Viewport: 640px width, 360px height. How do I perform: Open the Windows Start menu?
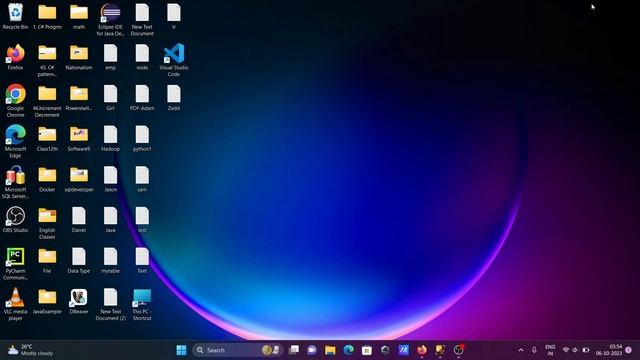click(x=181, y=350)
